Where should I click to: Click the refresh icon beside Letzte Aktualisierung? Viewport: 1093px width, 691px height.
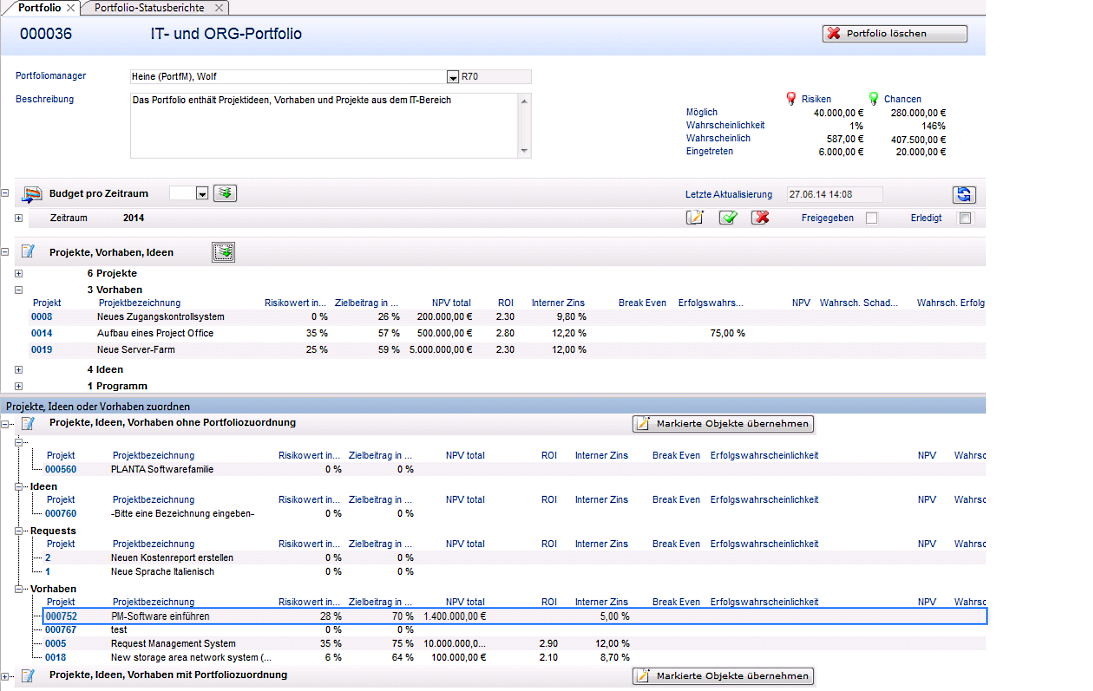pyautogui.click(x=964, y=195)
